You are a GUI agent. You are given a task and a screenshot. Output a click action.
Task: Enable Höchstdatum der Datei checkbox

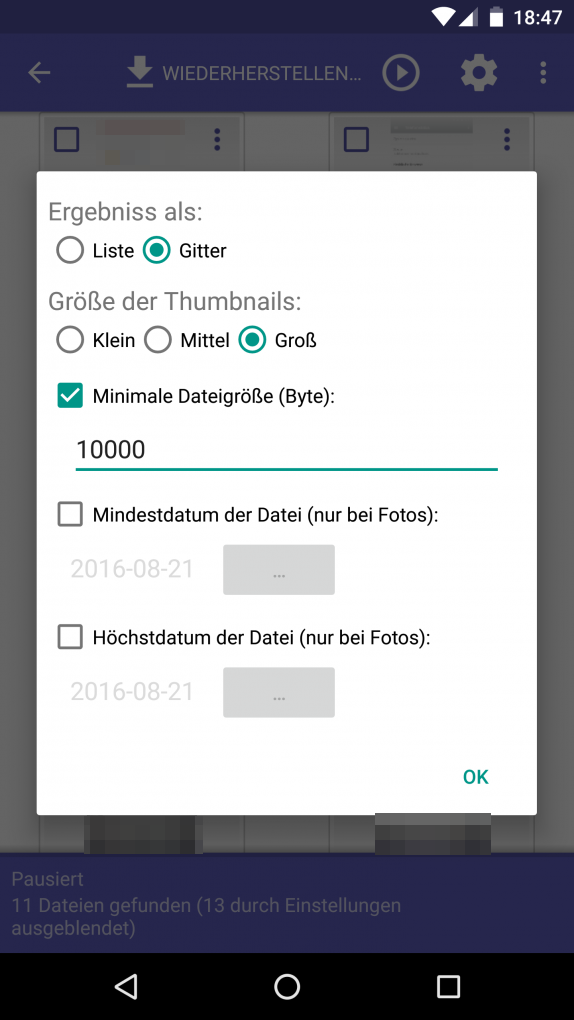point(70,637)
